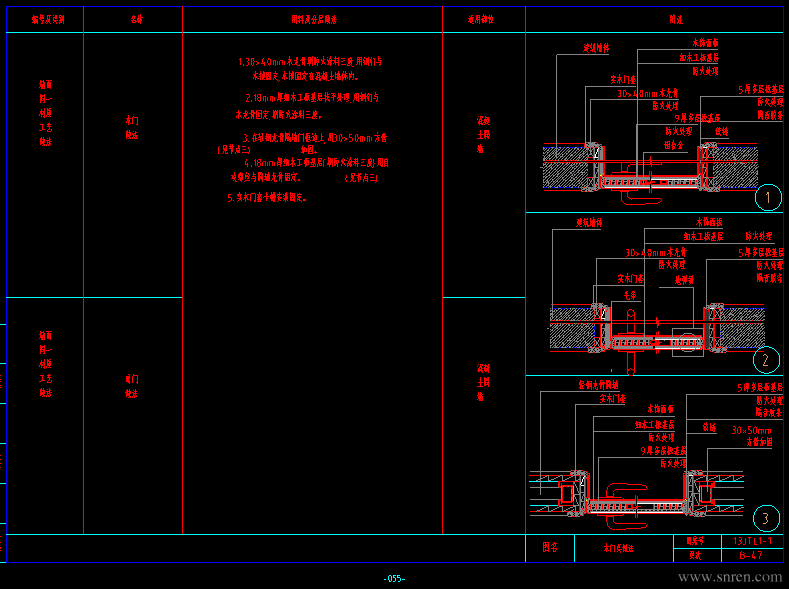Image resolution: width=789 pixels, height=589 pixels.
Task: Click the '用料及分层做法' column header
Action: [313, 20]
